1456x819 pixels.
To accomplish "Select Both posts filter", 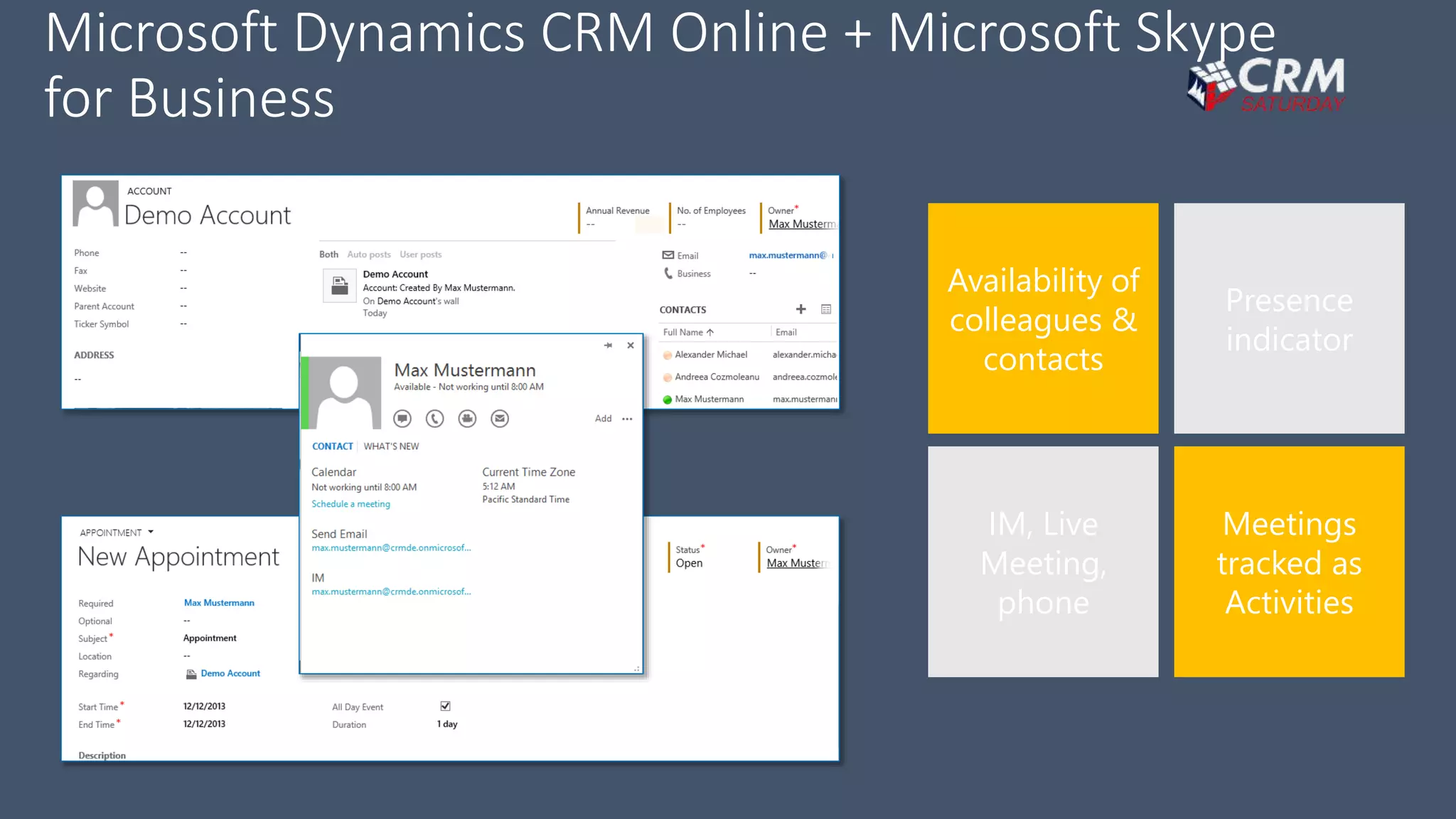I will [x=328, y=255].
